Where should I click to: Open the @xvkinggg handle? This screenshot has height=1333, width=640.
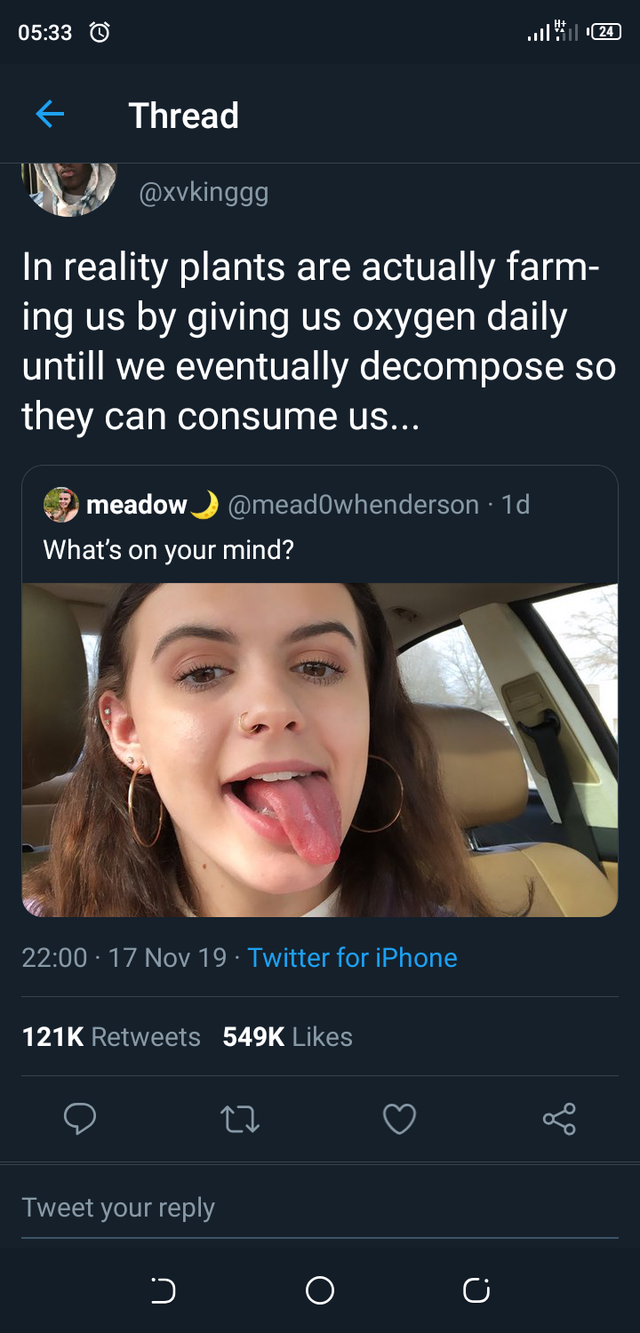point(203,192)
